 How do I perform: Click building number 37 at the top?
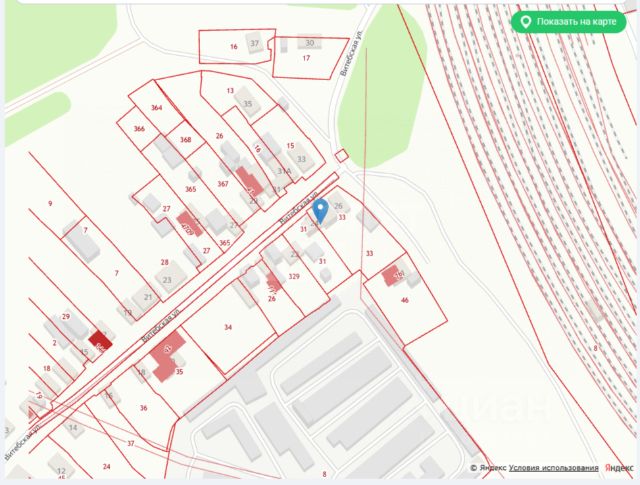click(x=254, y=43)
